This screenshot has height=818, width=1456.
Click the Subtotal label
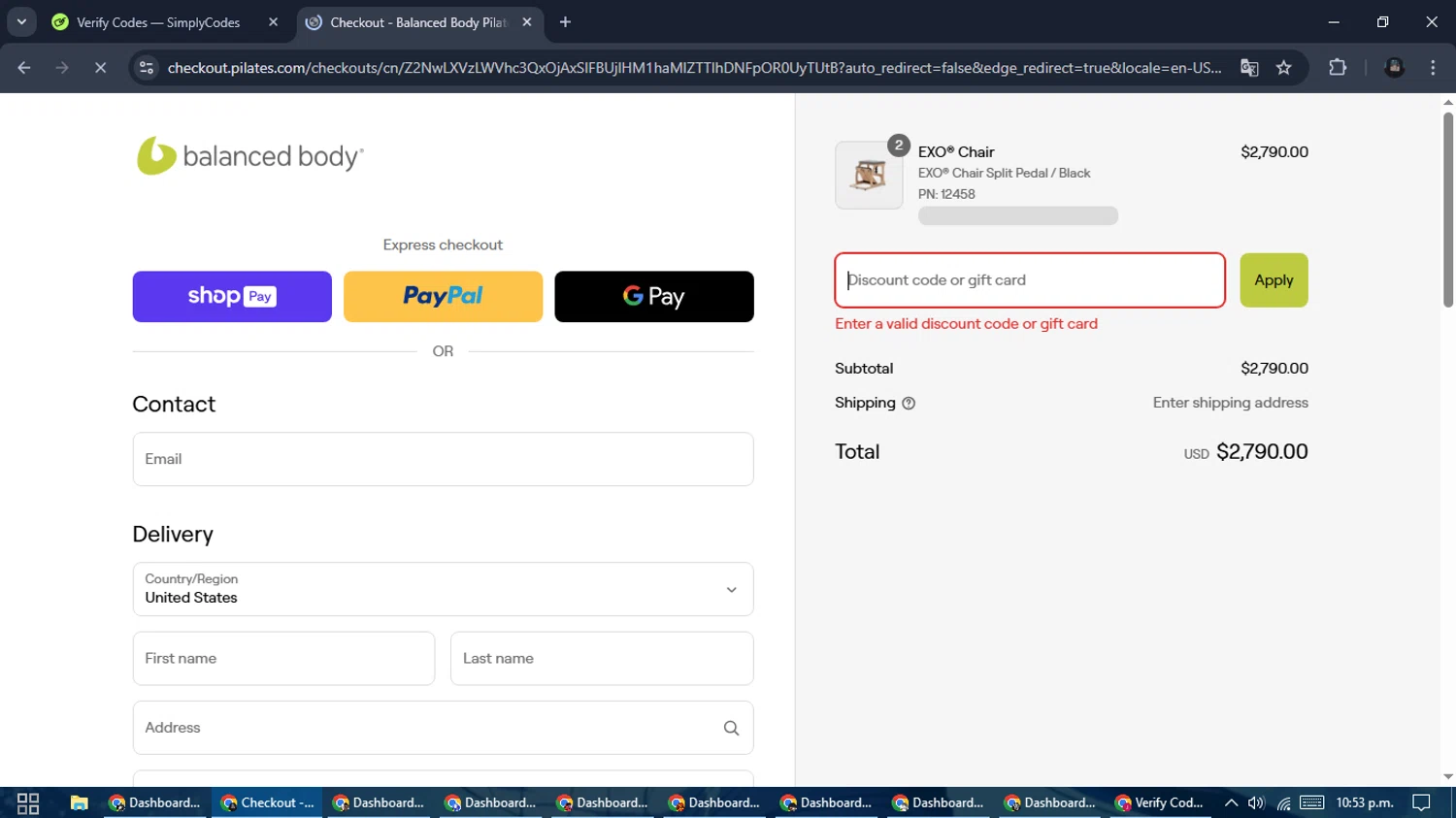coord(864,369)
